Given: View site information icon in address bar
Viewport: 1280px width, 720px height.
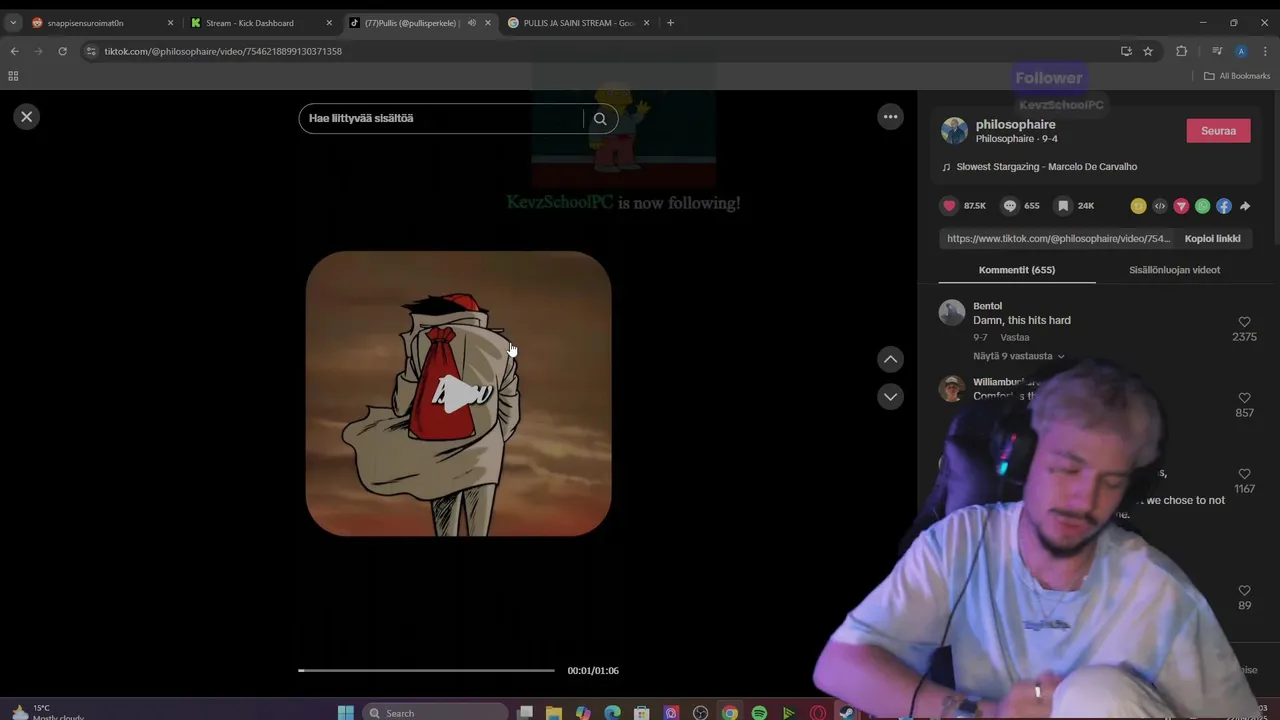Looking at the screenshot, I should pos(91,51).
